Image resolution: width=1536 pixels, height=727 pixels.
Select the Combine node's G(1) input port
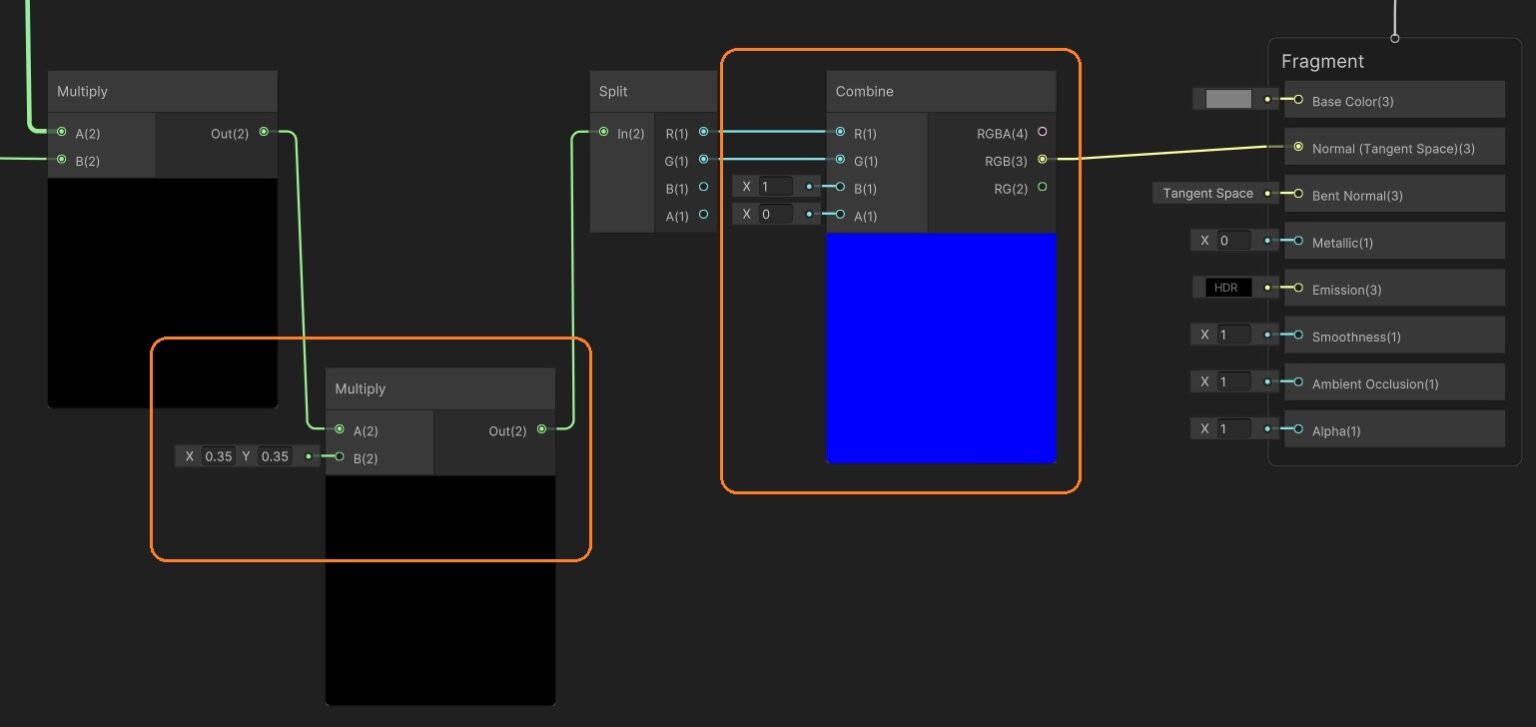pos(840,159)
